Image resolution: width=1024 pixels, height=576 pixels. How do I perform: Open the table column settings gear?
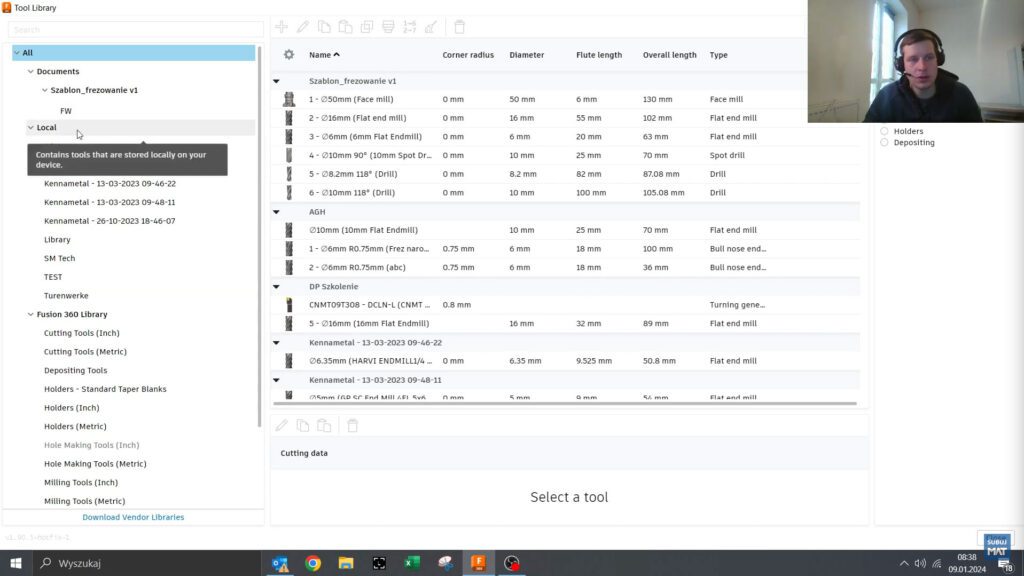[289, 55]
